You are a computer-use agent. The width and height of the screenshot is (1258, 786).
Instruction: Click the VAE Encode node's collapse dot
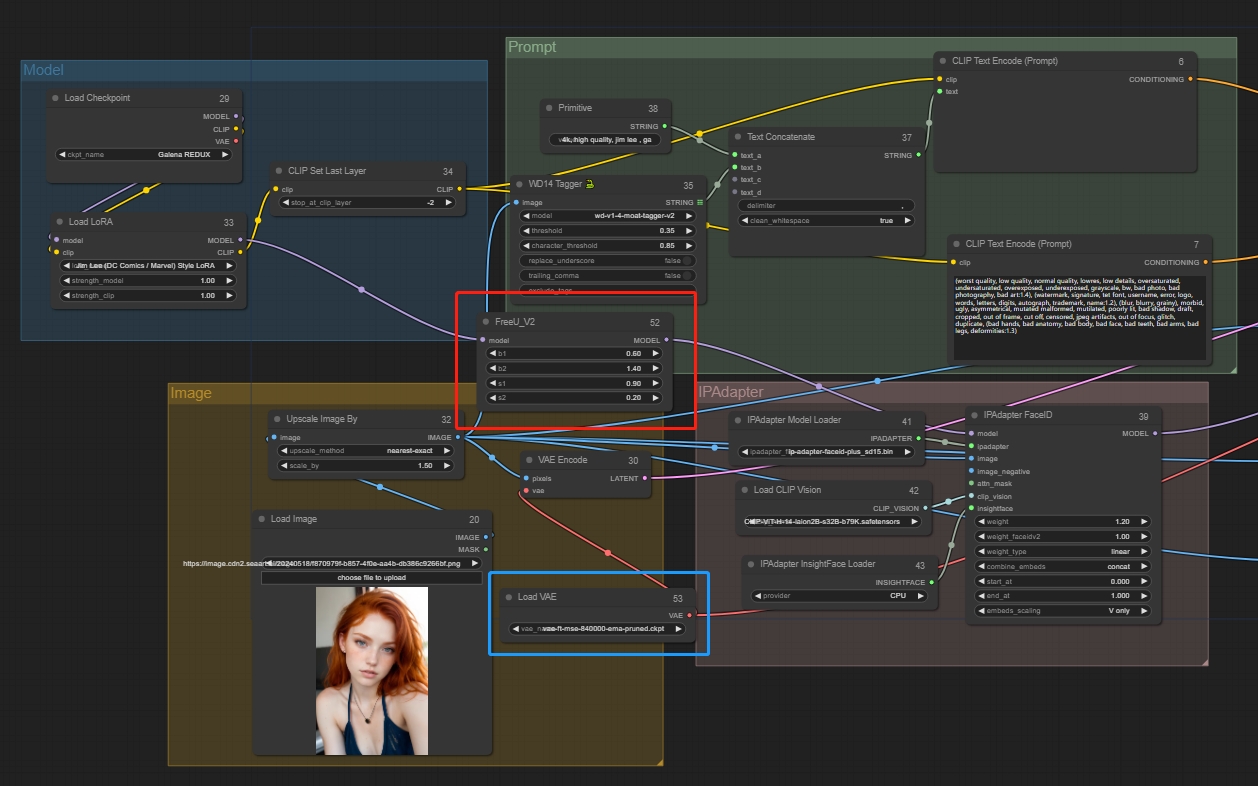coord(530,460)
